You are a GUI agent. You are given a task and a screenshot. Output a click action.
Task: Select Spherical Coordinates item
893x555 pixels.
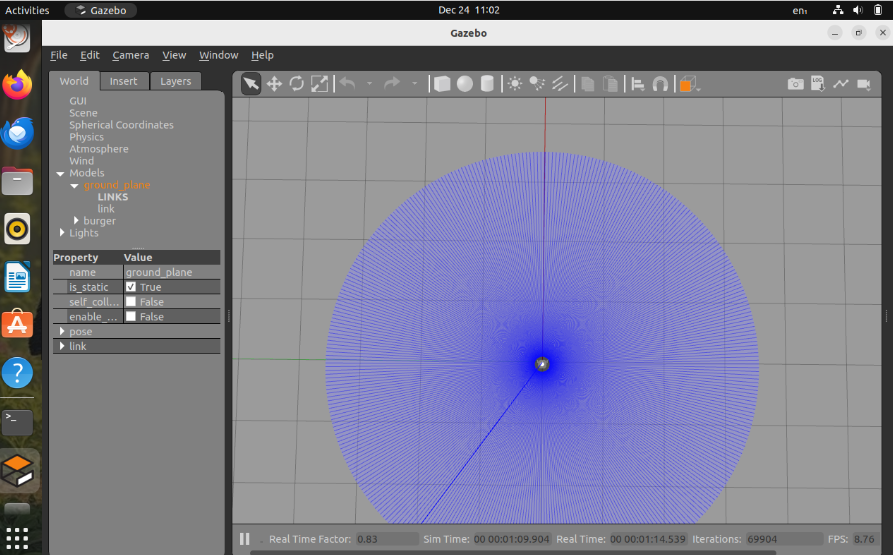point(121,125)
